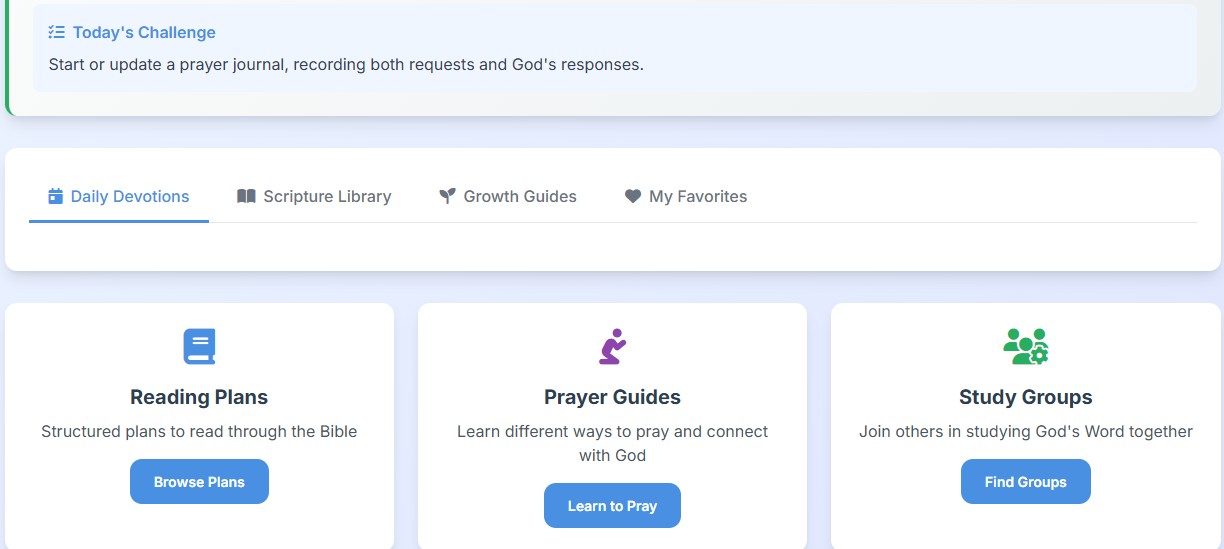Viewport: 1224px width, 549px height.
Task: Click the prayer journal challenge description text
Action: (346, 65)
